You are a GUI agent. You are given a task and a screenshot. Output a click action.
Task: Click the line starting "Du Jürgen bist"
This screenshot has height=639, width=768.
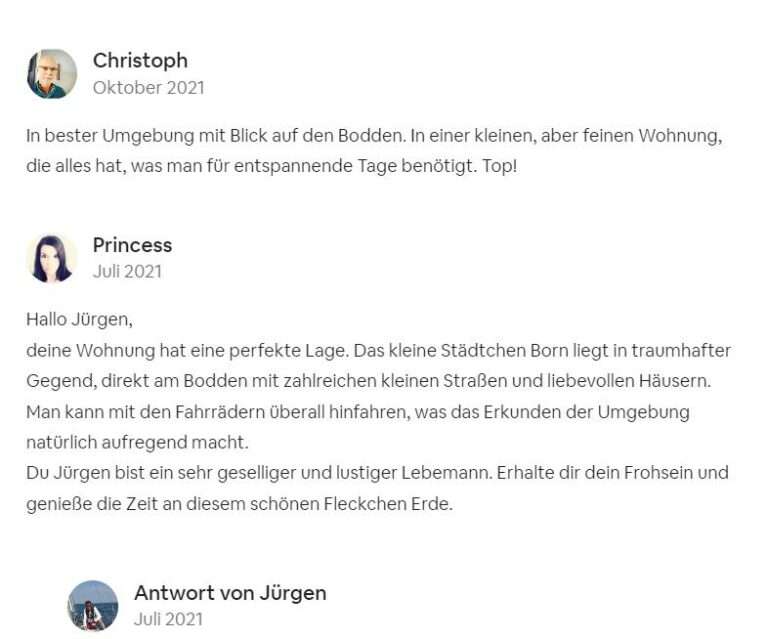pos(377,472)
